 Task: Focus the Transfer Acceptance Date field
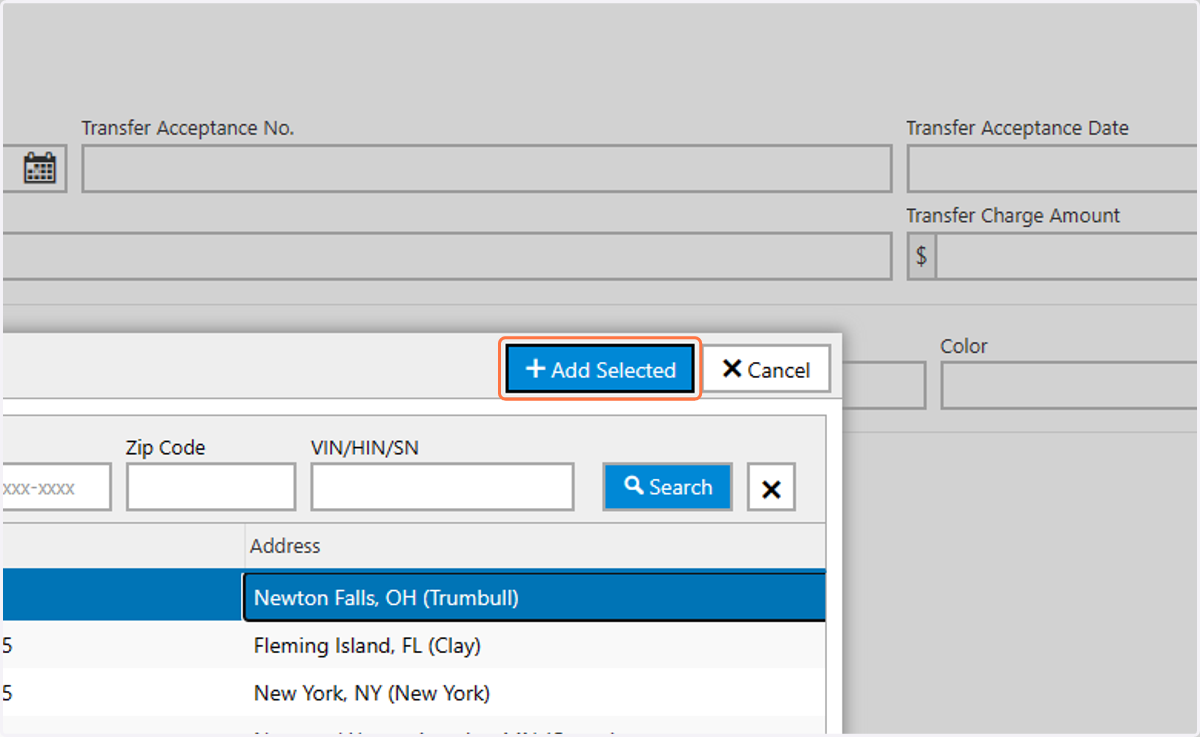click(x=1053, y=169)
